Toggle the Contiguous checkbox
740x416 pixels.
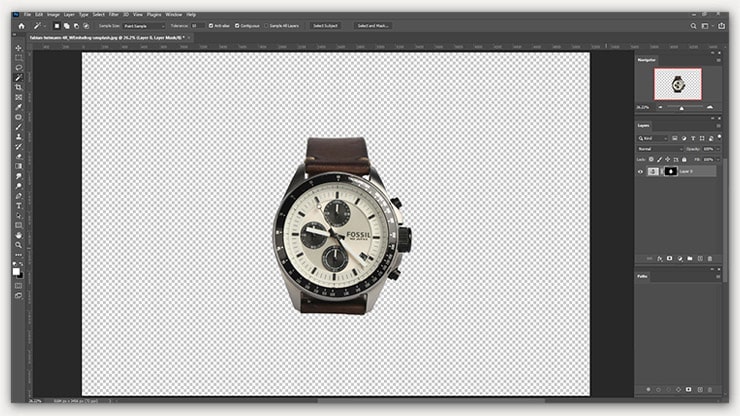tap(237, 26)
